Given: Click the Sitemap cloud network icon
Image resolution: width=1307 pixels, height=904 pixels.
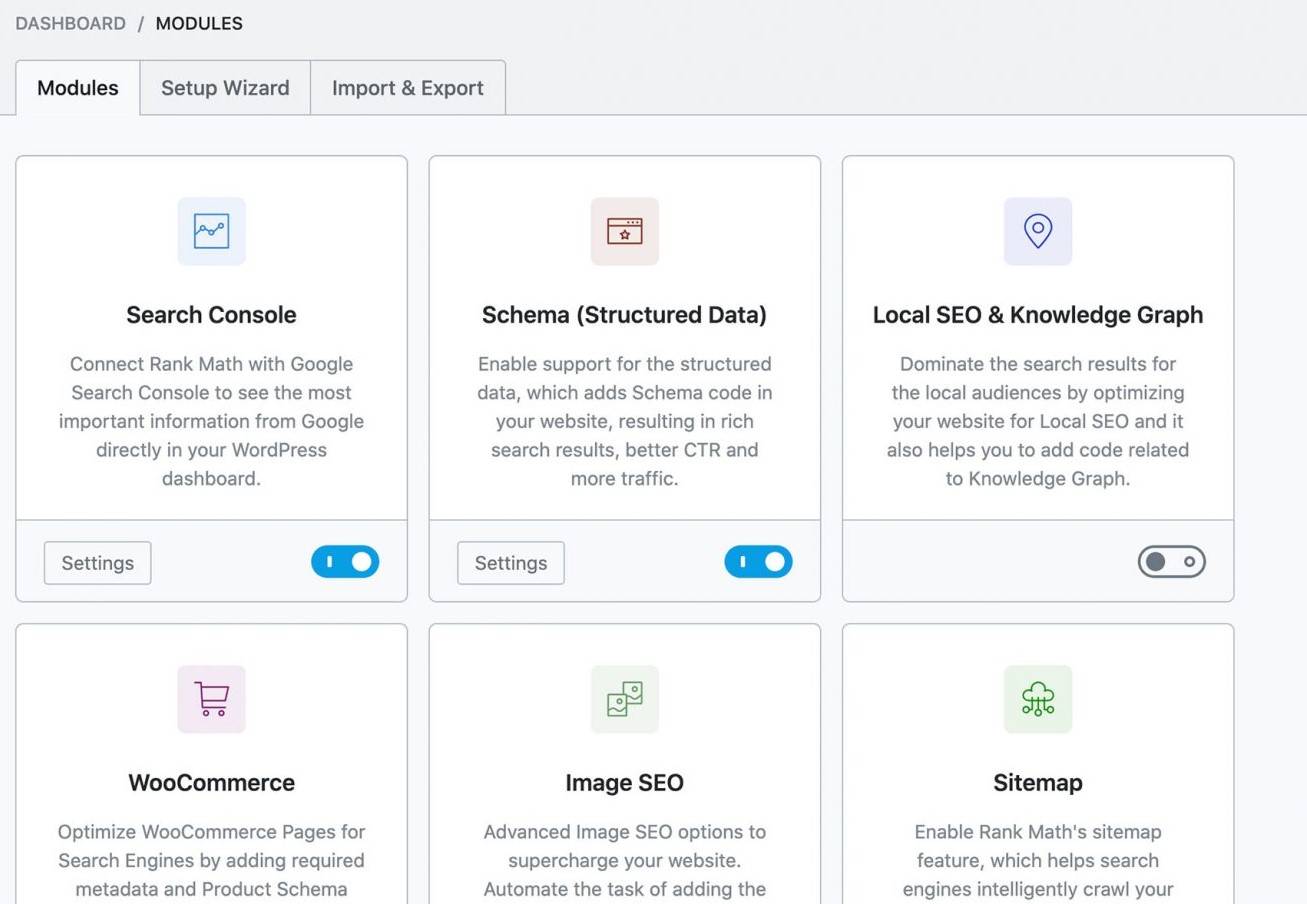Looking at the screenshot, I should 1038,699.
